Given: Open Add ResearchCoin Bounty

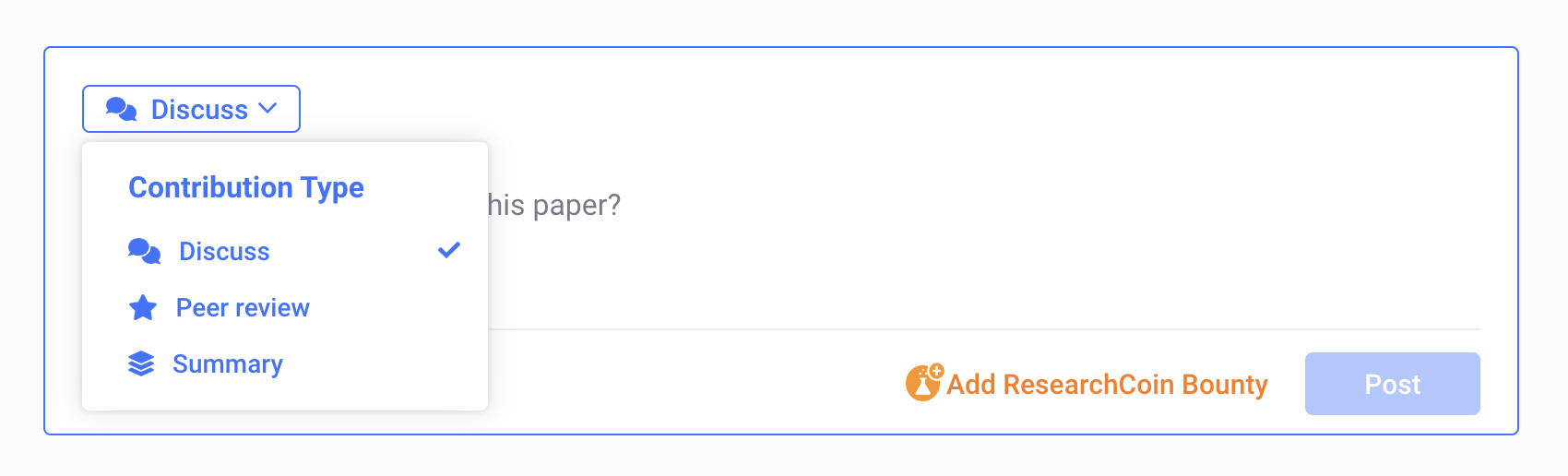Looking at the screenshot, I should pos(1087,384).
